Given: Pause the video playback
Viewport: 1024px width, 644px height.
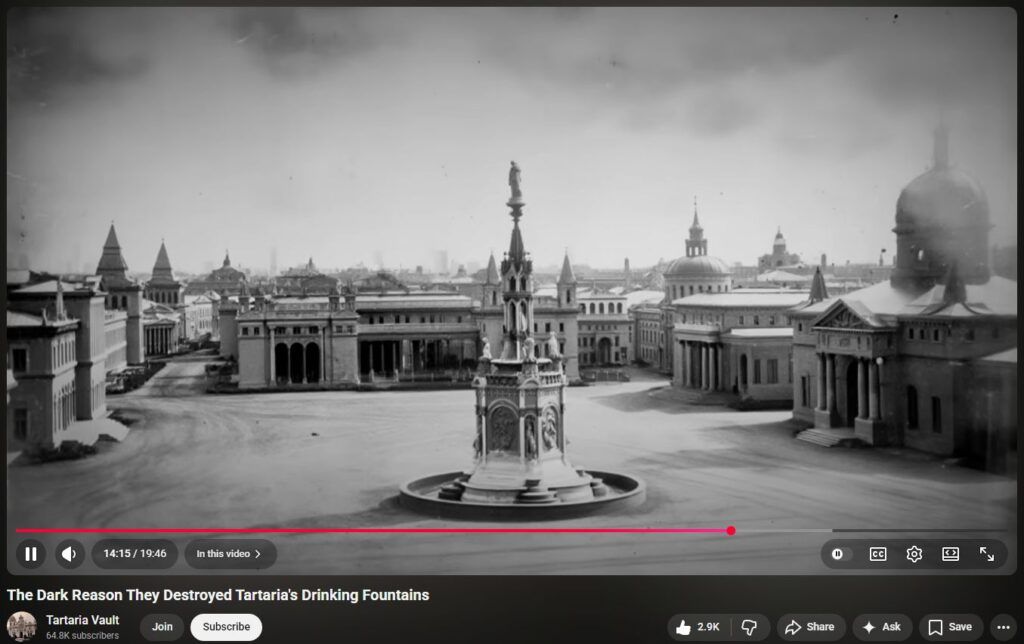Looking at the screenshot, I should coord(31,554).
